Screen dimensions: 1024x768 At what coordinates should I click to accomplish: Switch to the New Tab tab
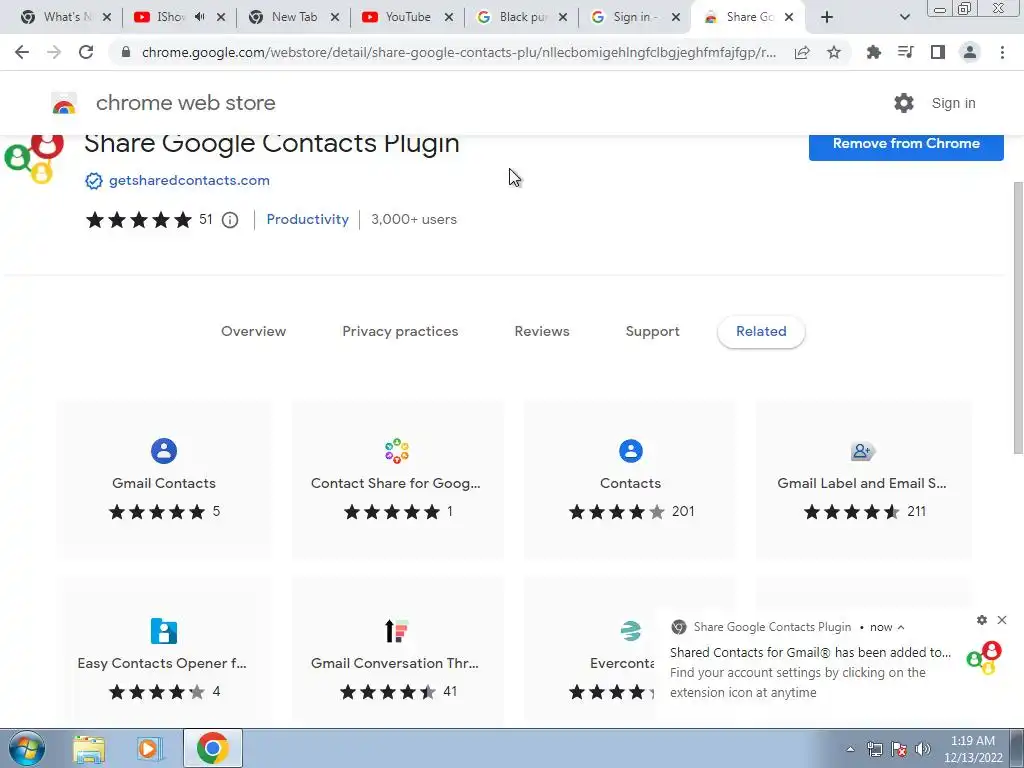pos(294,17)
